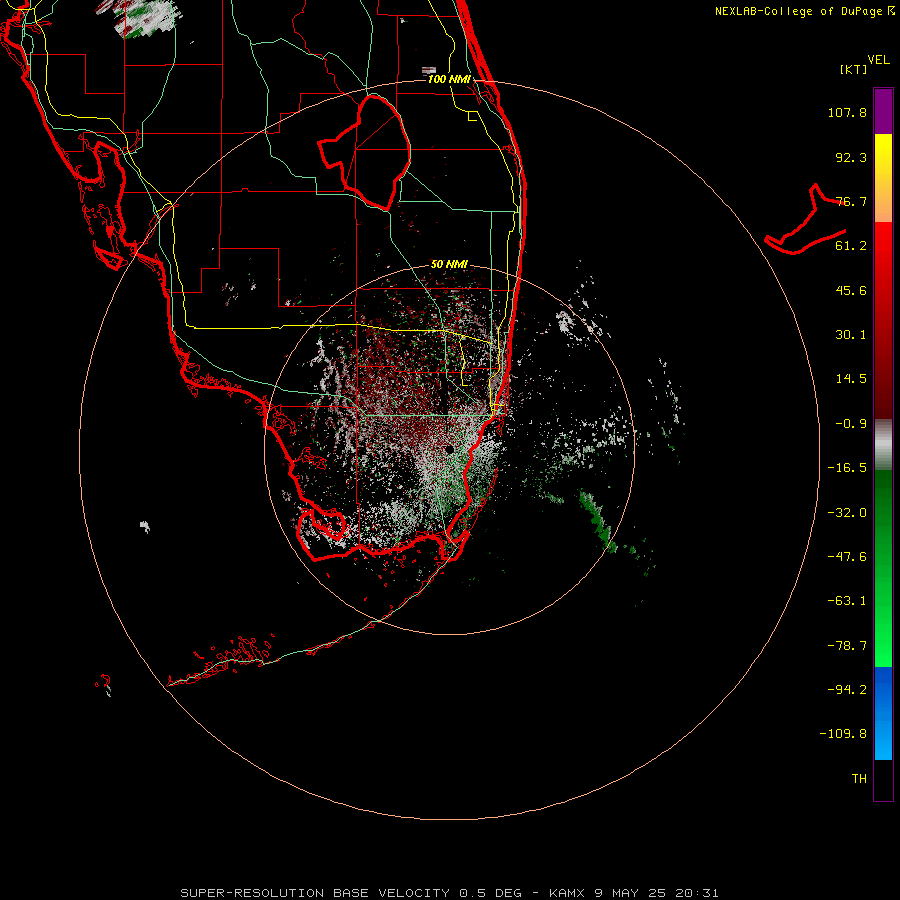
Task: Click the 61.2 velocity scale value
Action: coord(851,246)
